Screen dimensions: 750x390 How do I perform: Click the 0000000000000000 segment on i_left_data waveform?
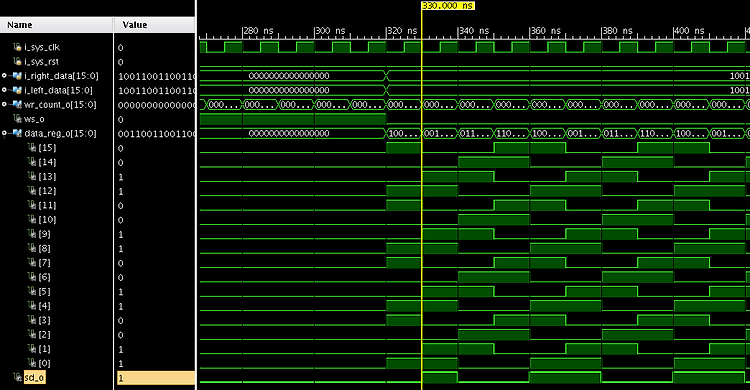[x=289, y=90]
